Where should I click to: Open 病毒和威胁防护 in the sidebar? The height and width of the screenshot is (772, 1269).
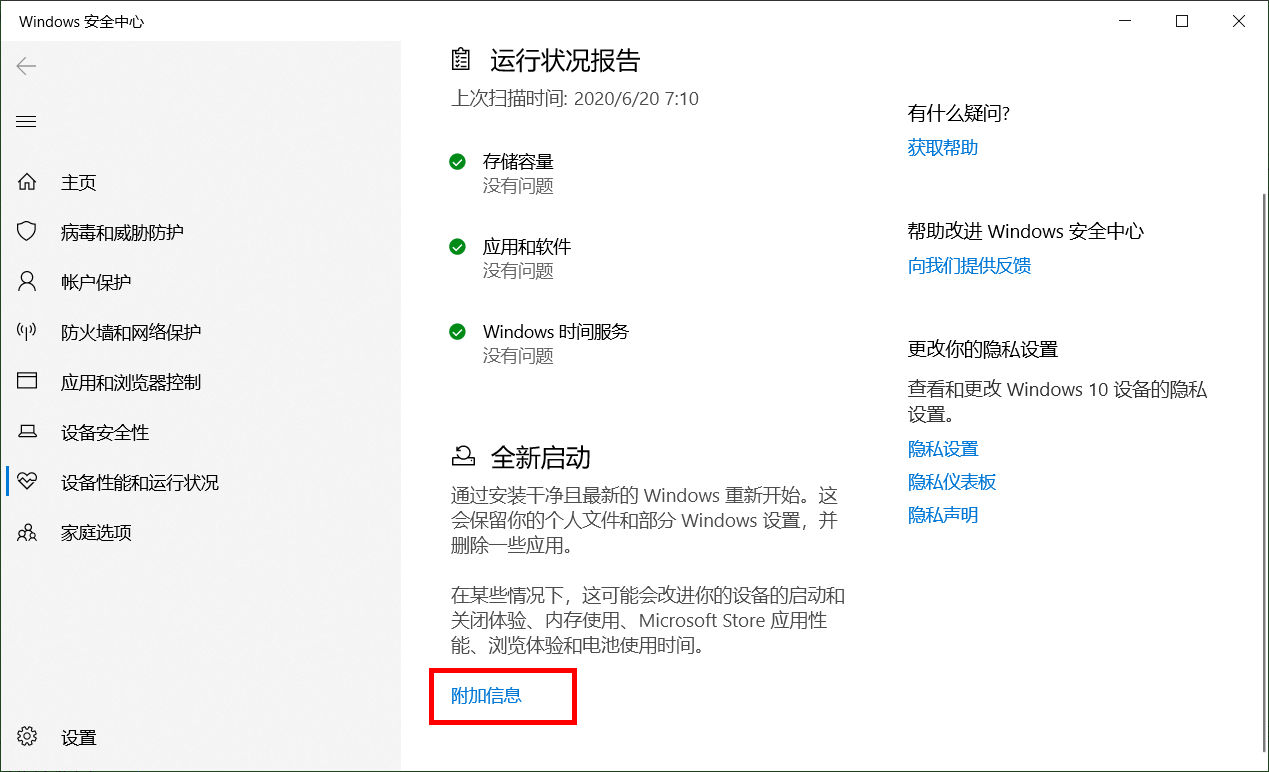point(107,231)
